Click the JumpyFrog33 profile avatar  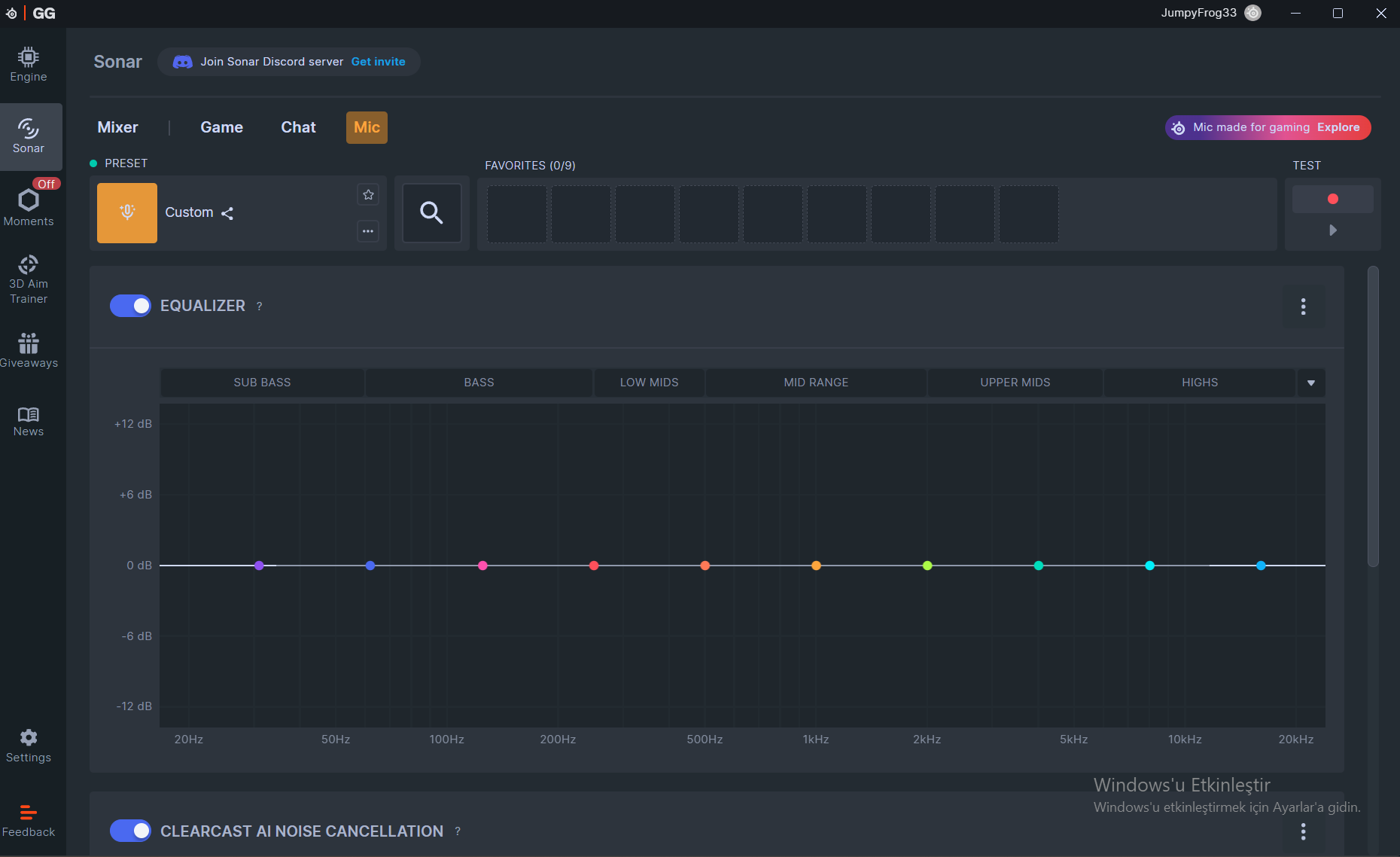click(x=1252, y=13)
